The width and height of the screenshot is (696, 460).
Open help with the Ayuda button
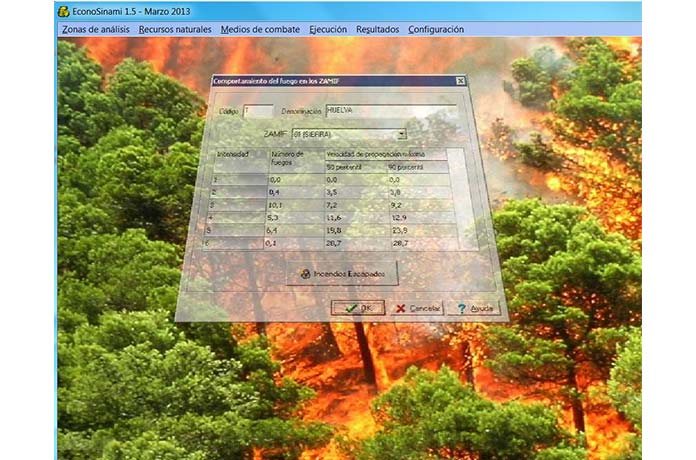(476, 309)
